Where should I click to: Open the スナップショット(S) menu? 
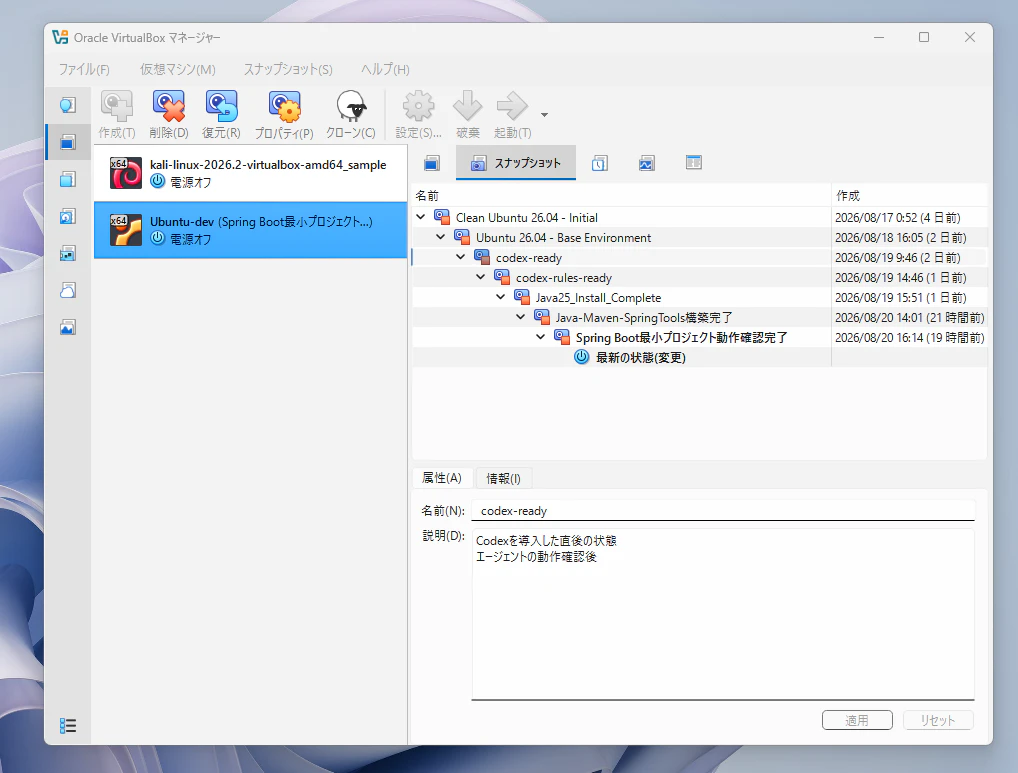[x=288, y=69]
